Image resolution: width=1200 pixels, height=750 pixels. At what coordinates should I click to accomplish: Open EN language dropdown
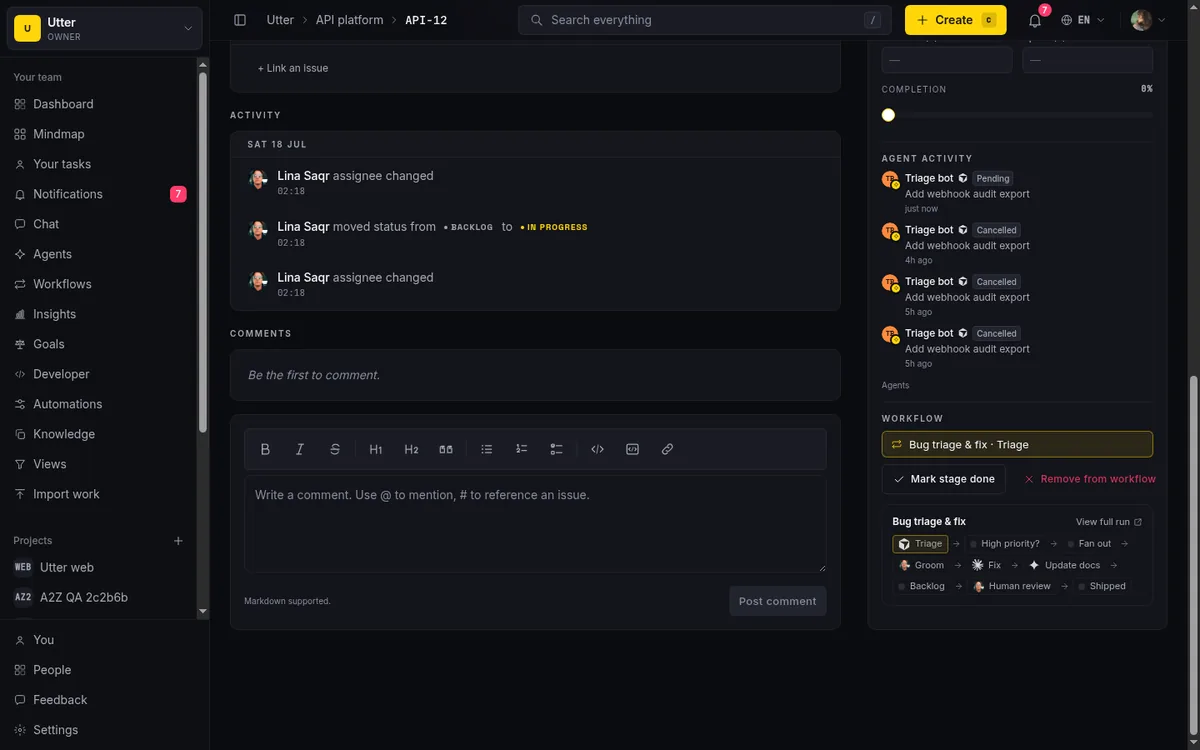(1083, 20)
